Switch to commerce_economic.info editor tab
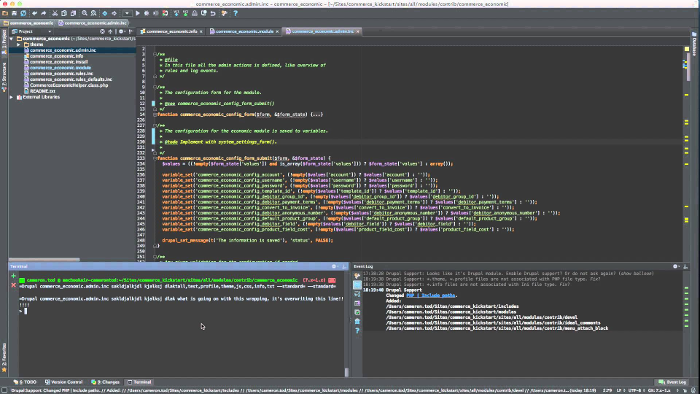 pyautogui.click(x=171, y=32)
